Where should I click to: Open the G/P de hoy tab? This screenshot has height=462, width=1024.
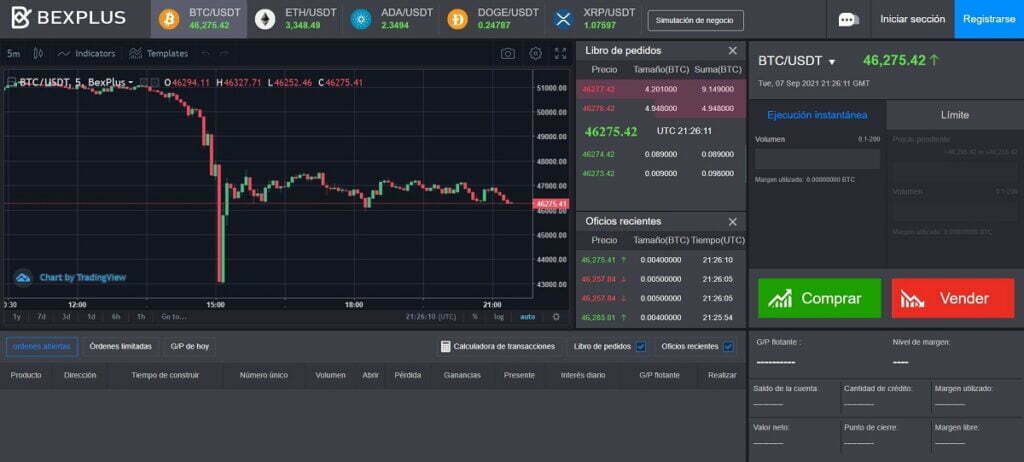click(x=189, y=346)
